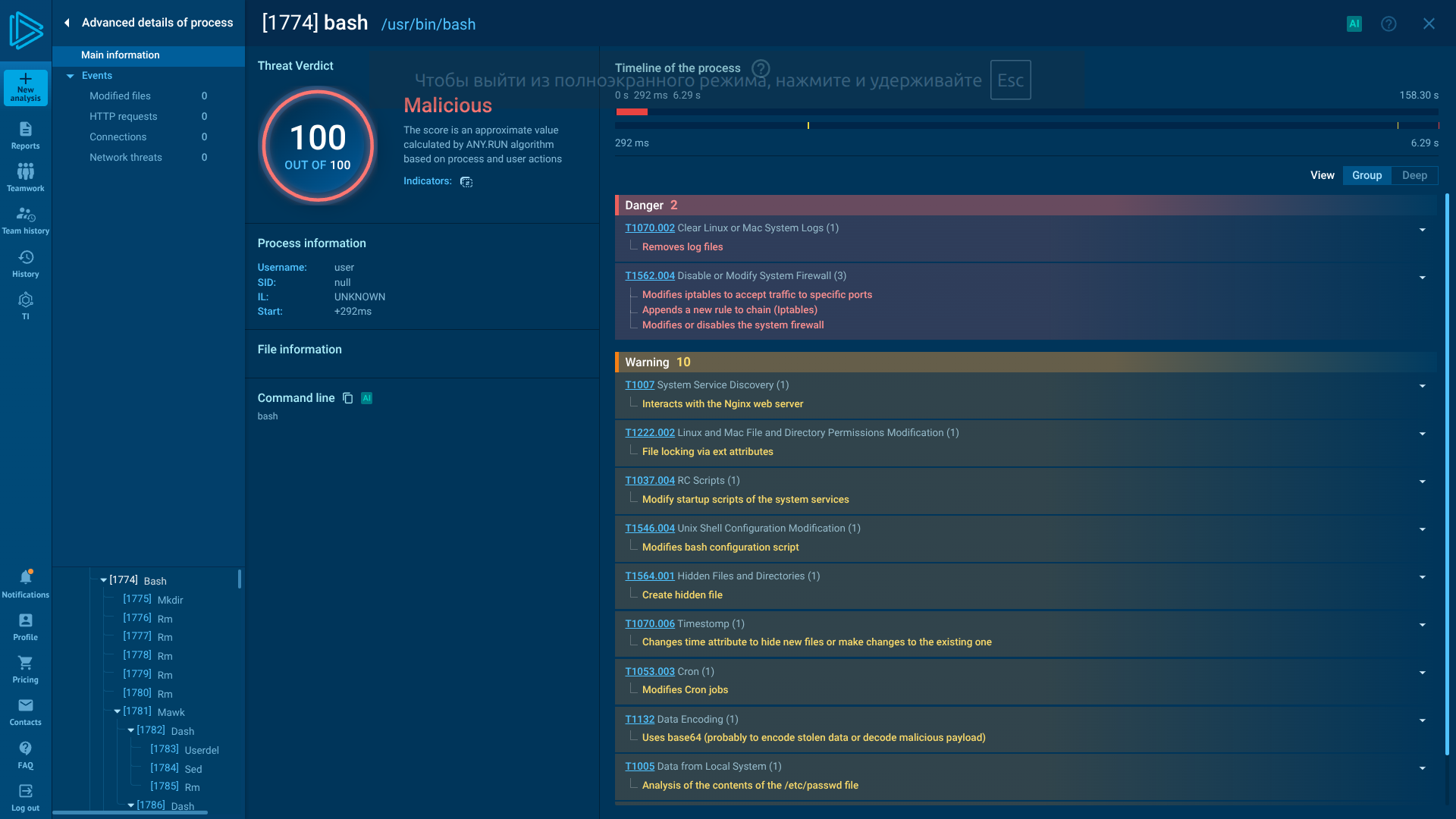Click the red segment on process timeline
This screenshot has width=1456, height=819.
[632, 112]
